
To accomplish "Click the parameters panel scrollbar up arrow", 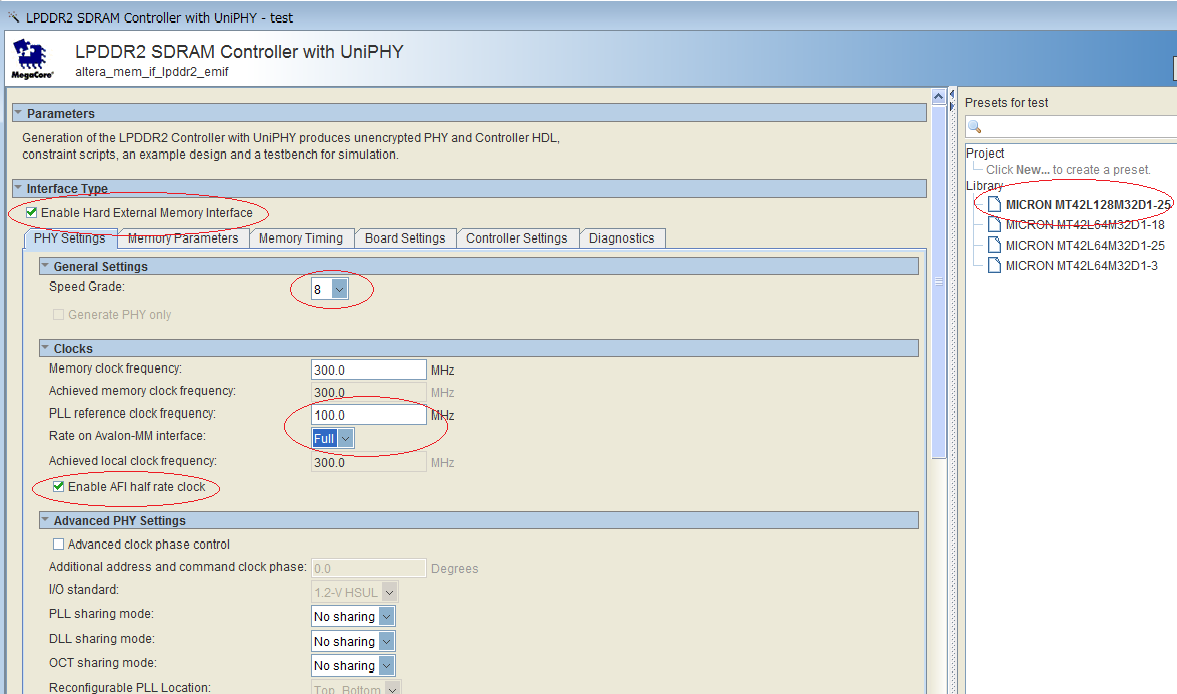I will coord(938,96).
